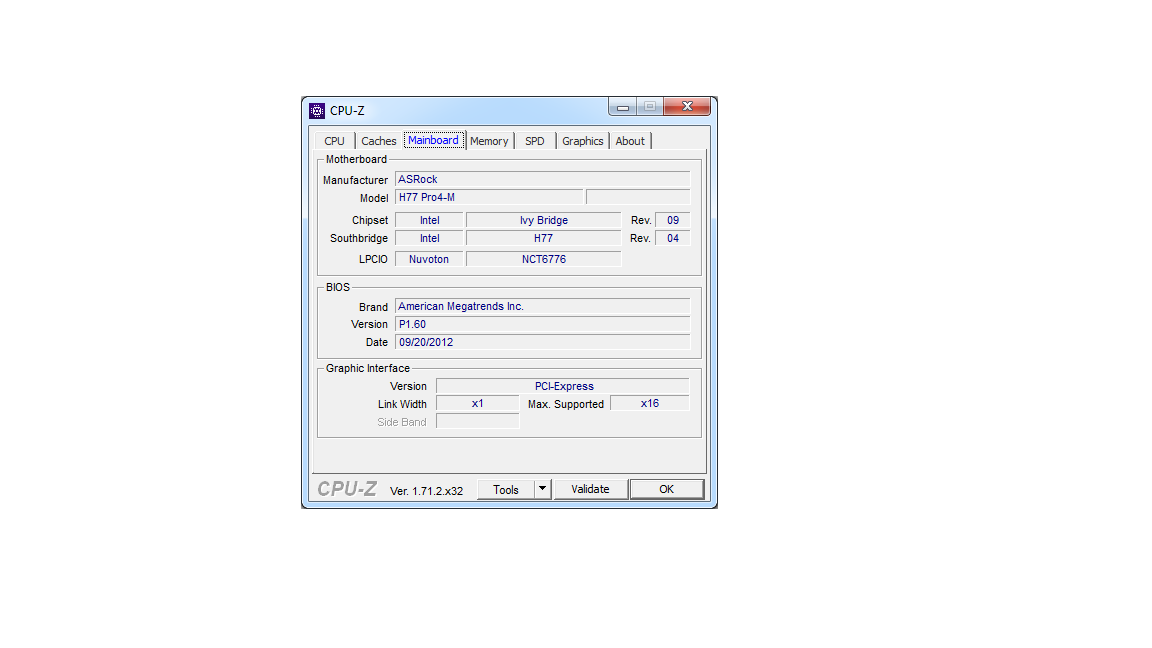Open the Caches tab
This screenshot has width=1152, height=648.
tap(378, 141)
